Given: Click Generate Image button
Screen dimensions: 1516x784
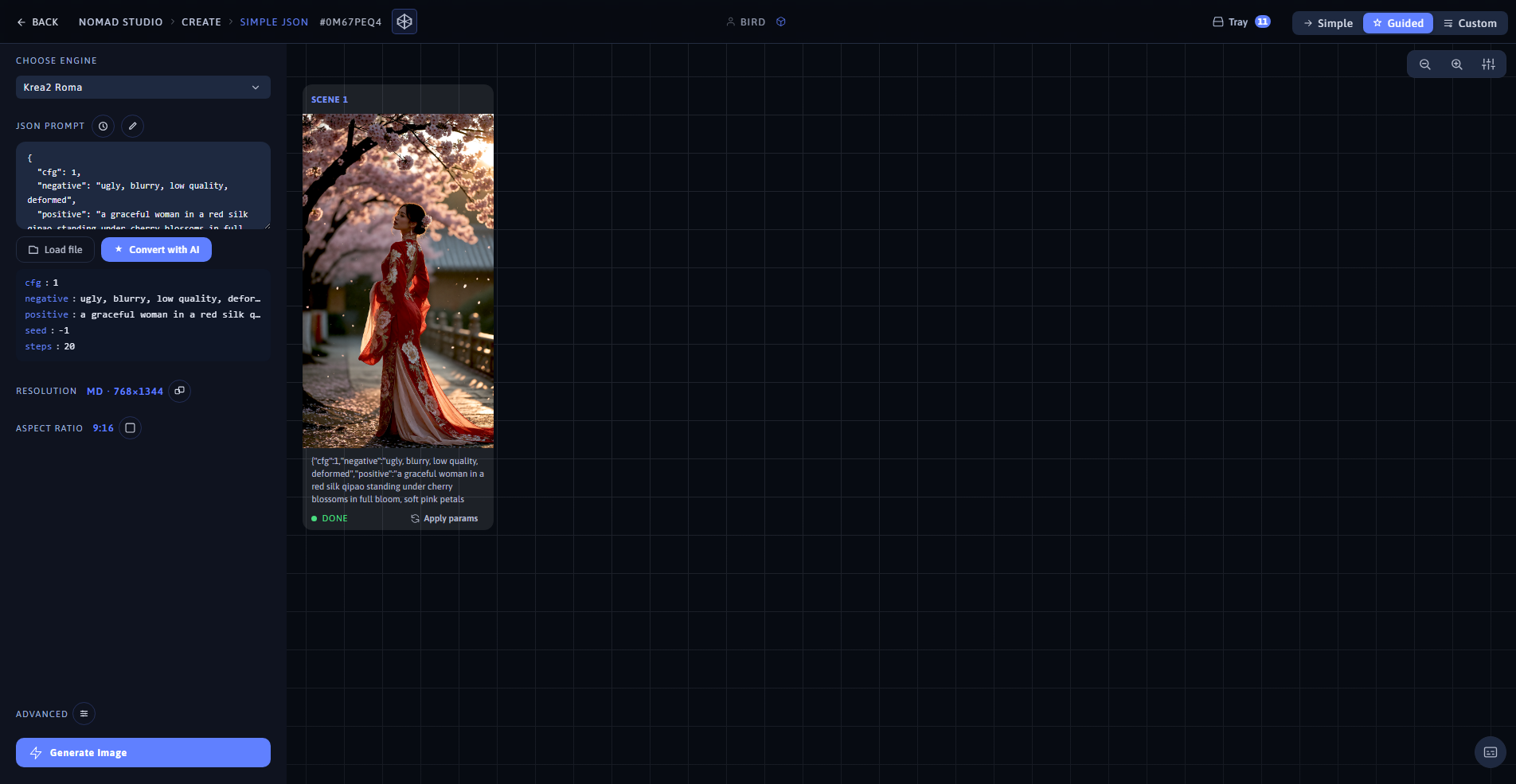Looking at the screenshot, I should 143,753.
